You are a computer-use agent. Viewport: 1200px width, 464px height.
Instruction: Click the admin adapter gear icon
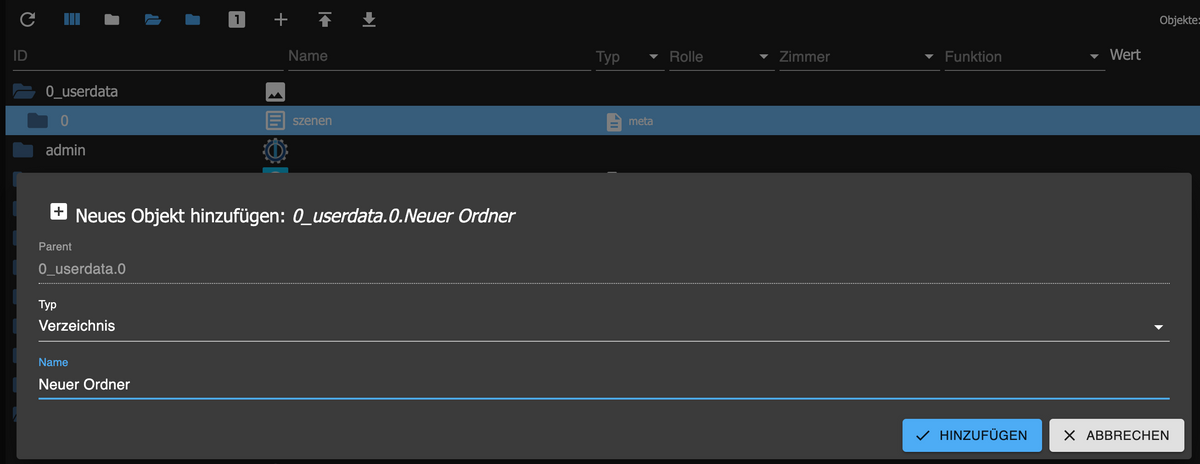coord(275,150)
